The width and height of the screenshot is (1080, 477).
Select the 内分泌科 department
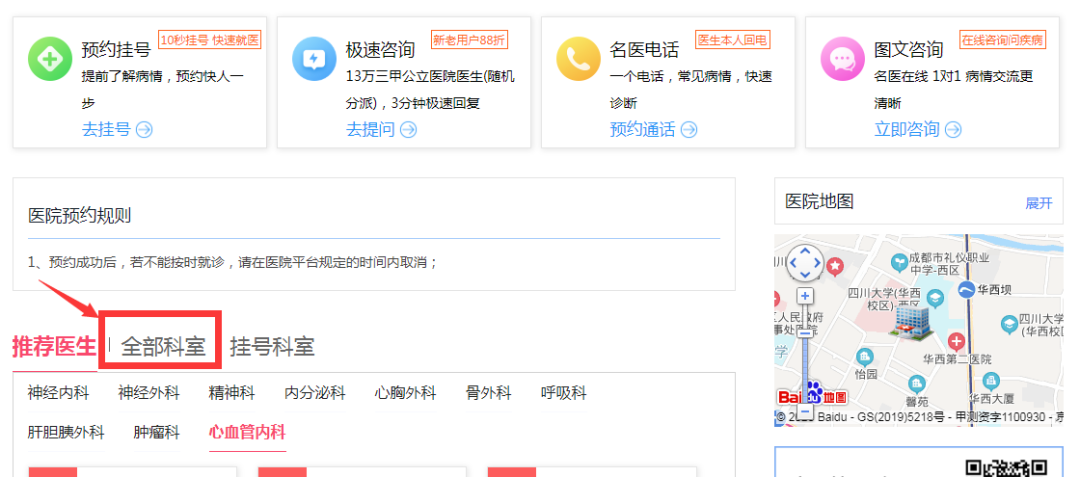(315, 394)
